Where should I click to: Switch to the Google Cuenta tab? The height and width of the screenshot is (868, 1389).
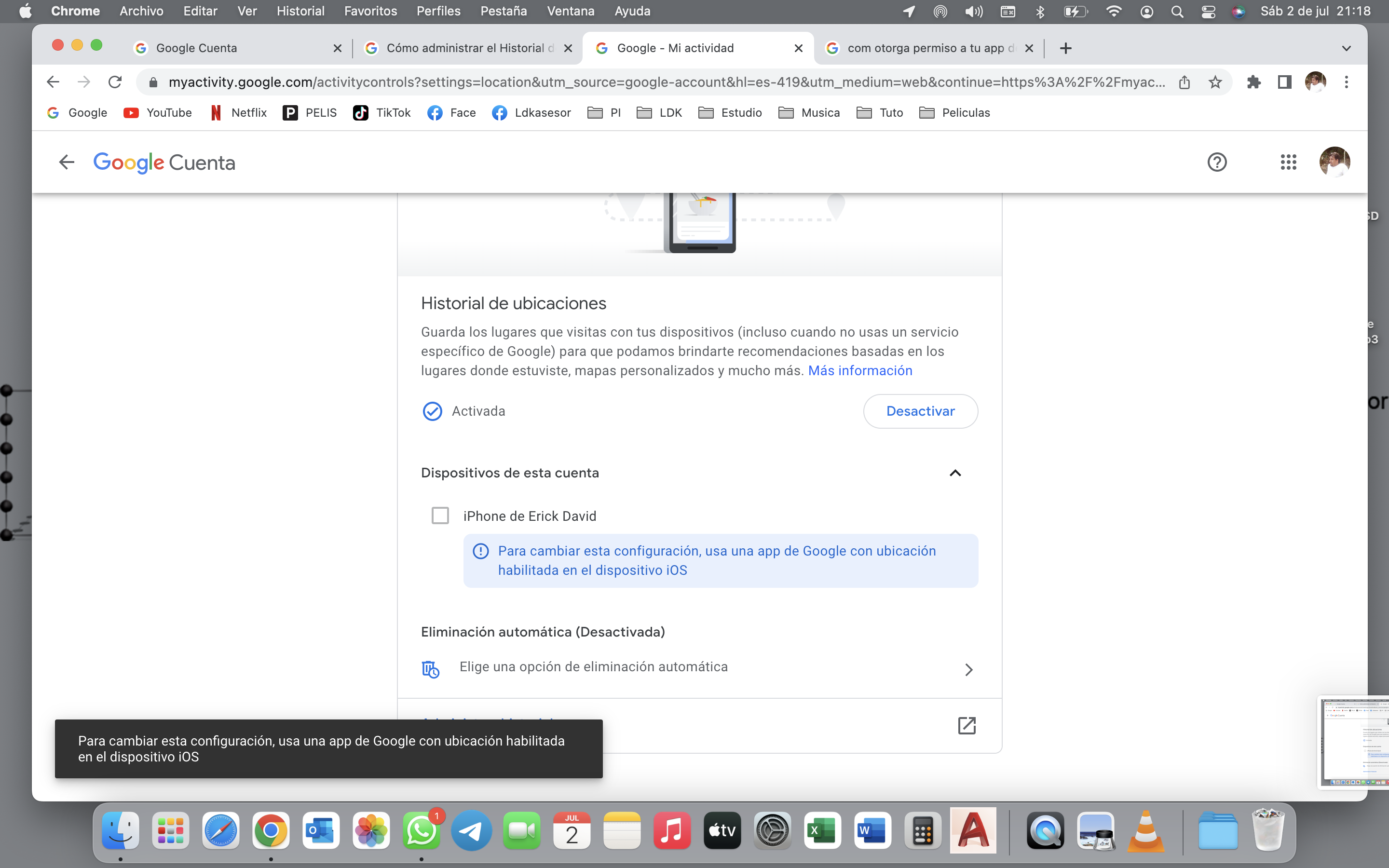[x=196, y=48]
